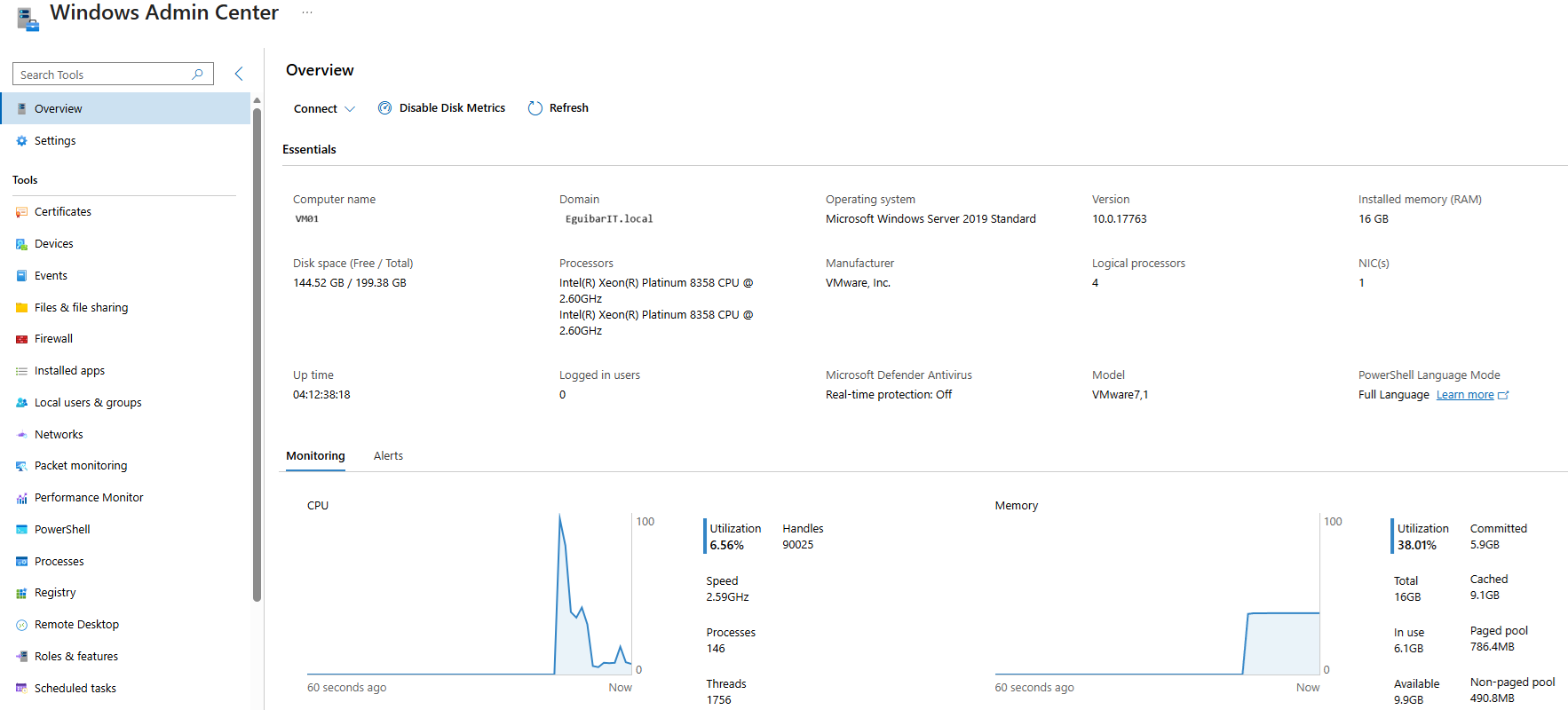Expand the Connect dropdown

324,109
